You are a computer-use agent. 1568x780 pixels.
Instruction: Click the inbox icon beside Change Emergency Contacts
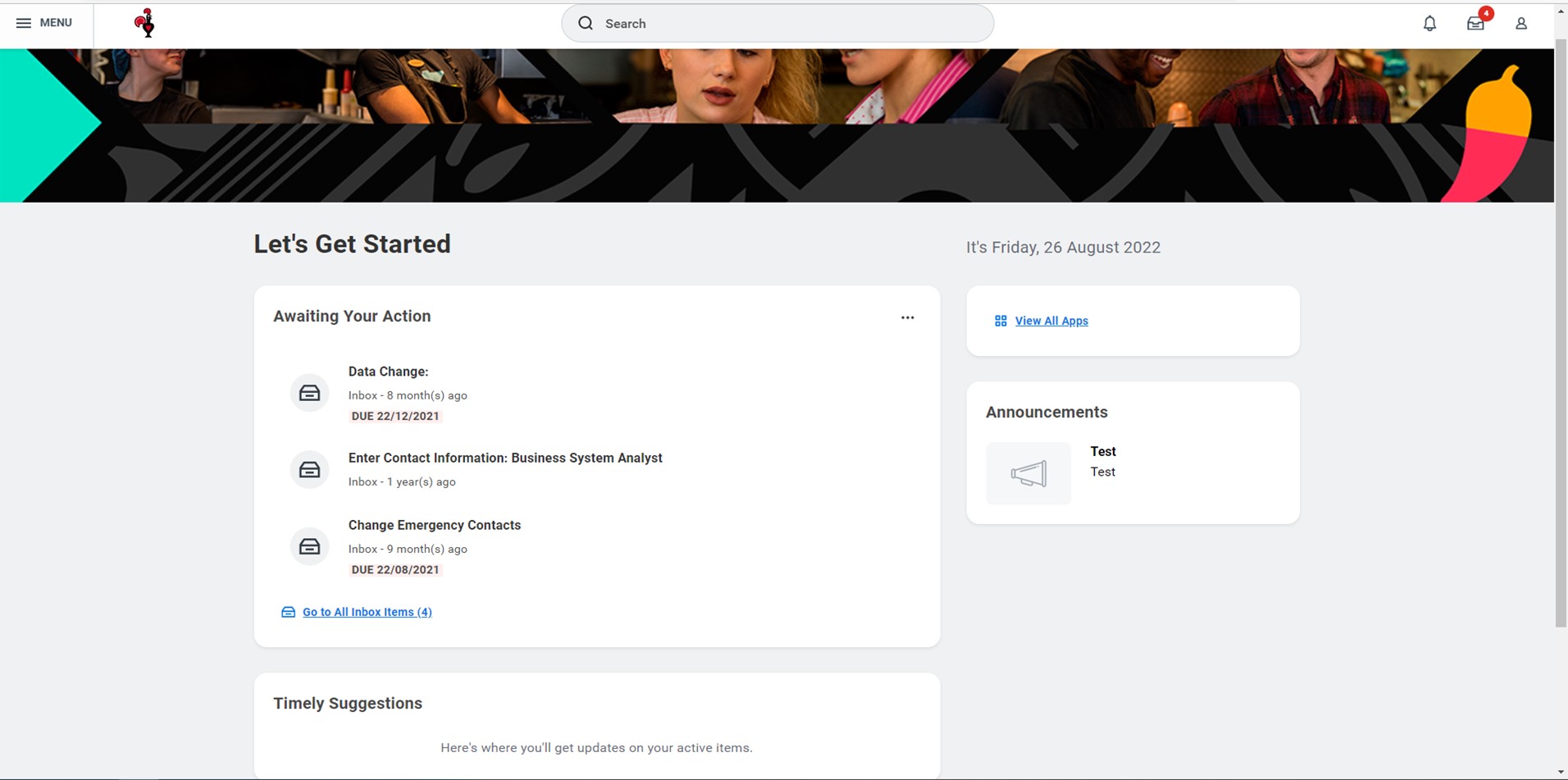(x=309, y=546)
